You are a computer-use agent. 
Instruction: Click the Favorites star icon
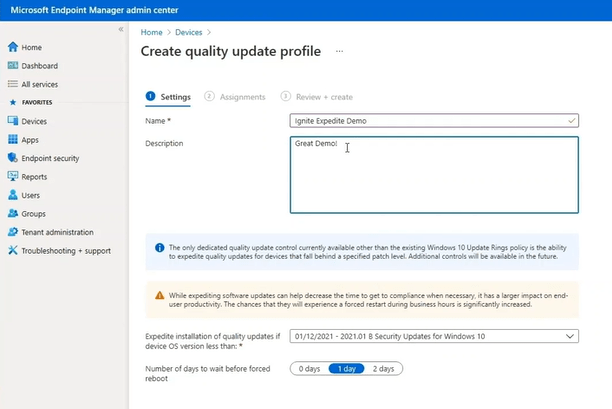click(13, 102)
